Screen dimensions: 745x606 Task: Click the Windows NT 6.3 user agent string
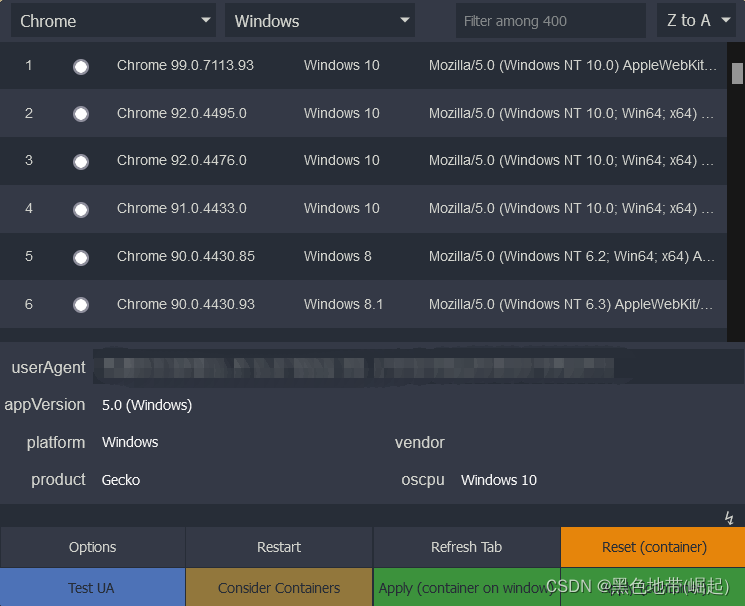click(572, 304)
